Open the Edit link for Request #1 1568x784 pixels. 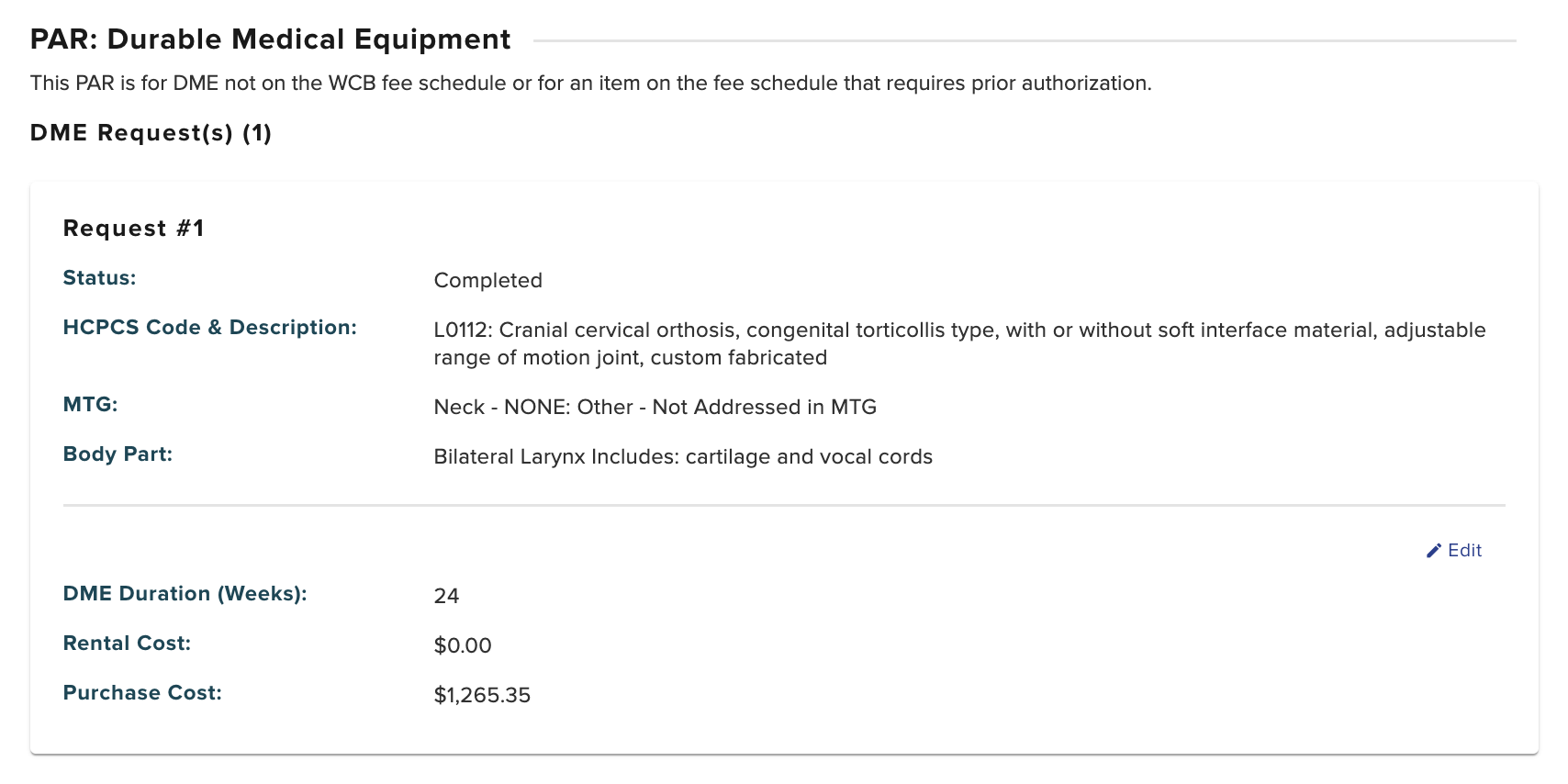[x=1464, y=551]
